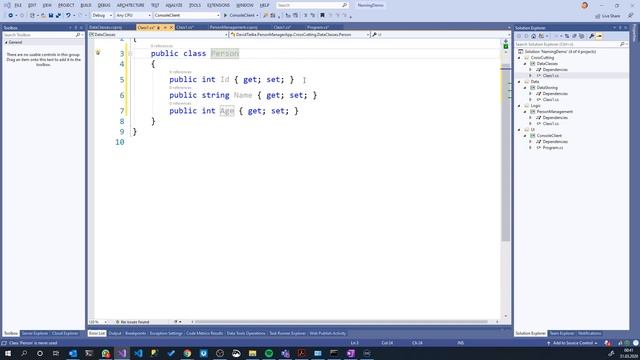Switch to the Team Explorer tab

coord(562,333)
